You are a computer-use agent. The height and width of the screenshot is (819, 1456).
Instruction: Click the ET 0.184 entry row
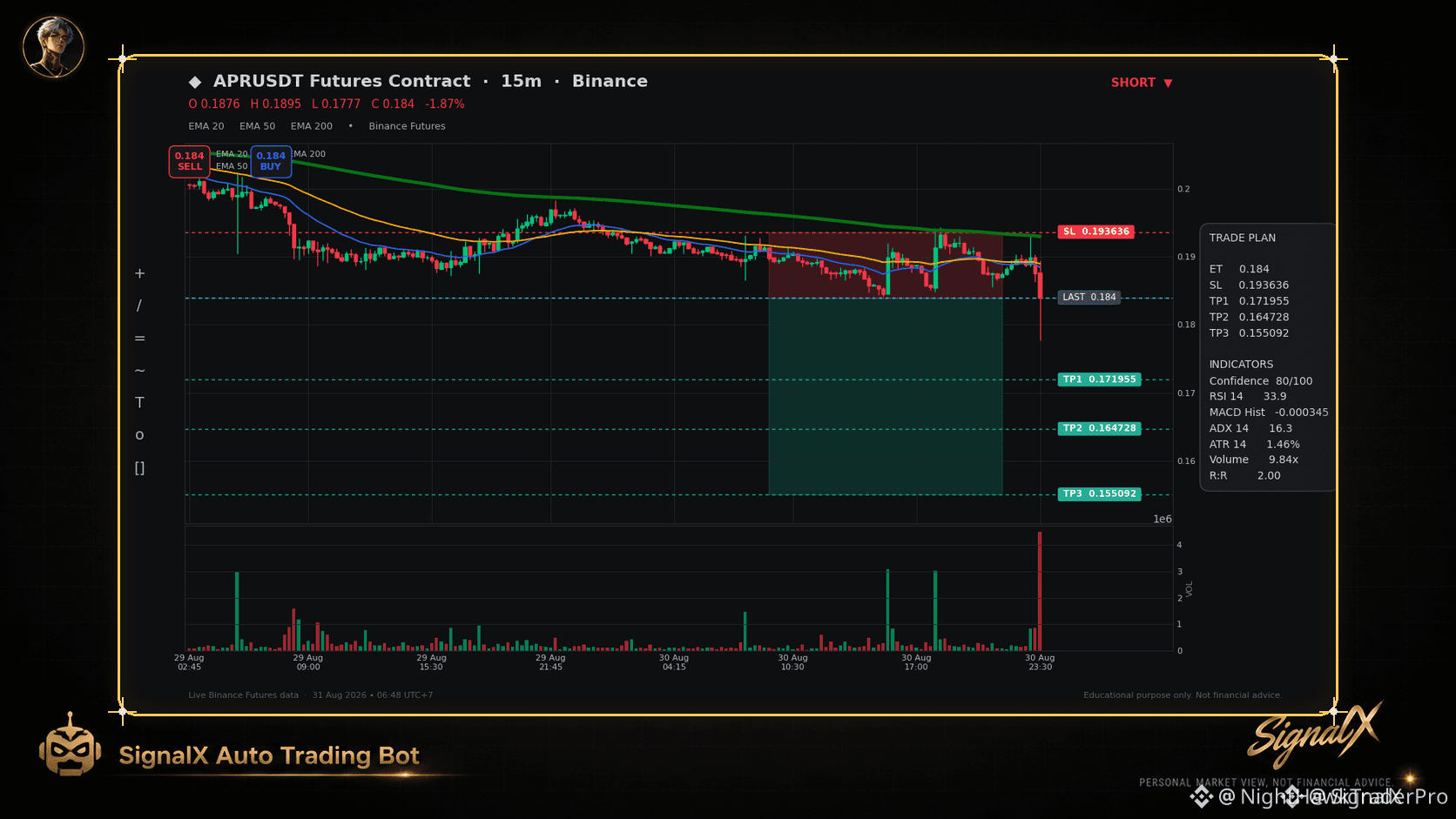(x=1238, y=269)
